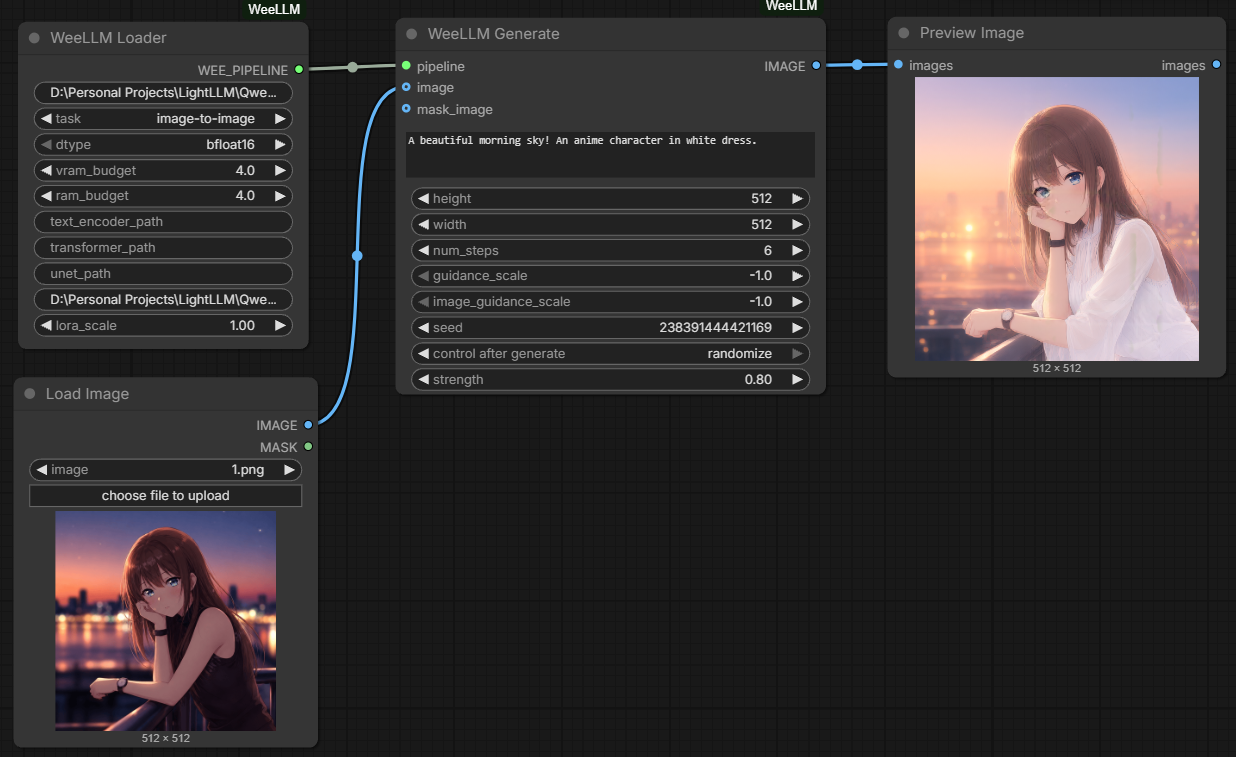Advance the task option with right arrow
This screenshot has height=757, width=1236.
[x=281, y=118]
